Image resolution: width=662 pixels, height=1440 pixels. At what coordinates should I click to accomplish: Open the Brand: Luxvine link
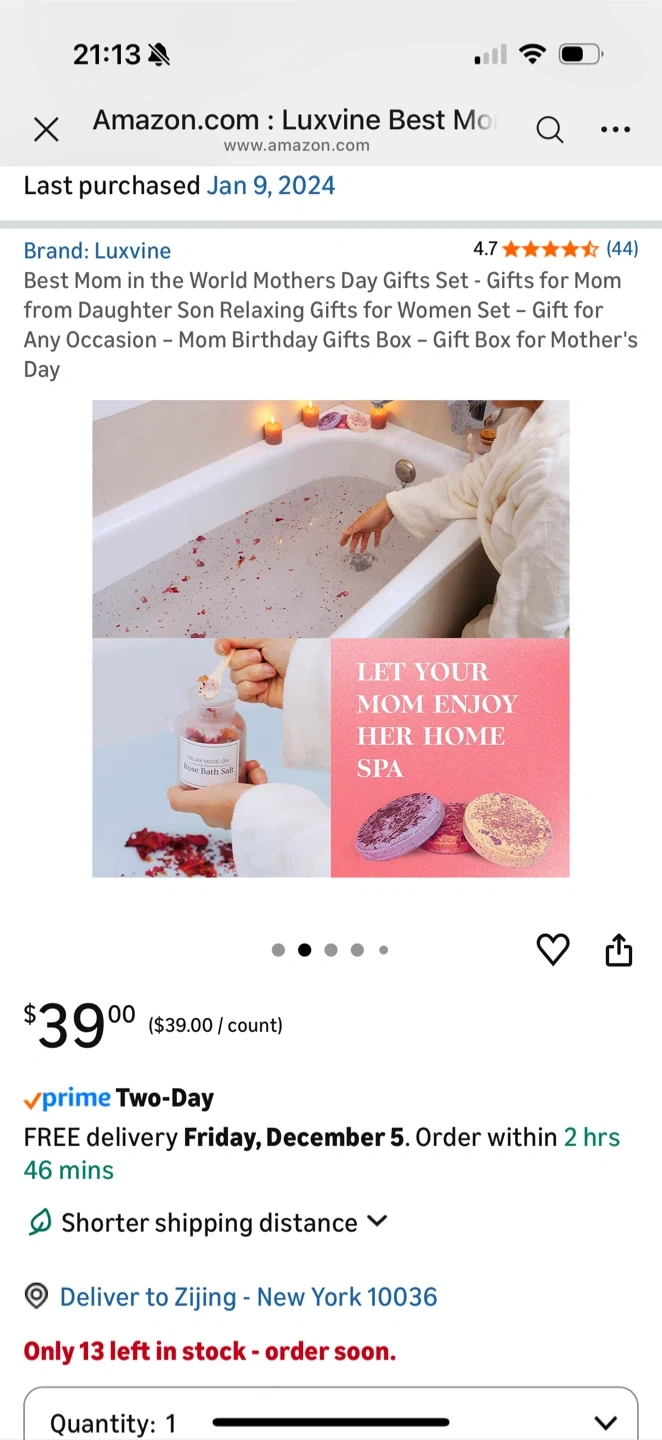pos(97,251)
